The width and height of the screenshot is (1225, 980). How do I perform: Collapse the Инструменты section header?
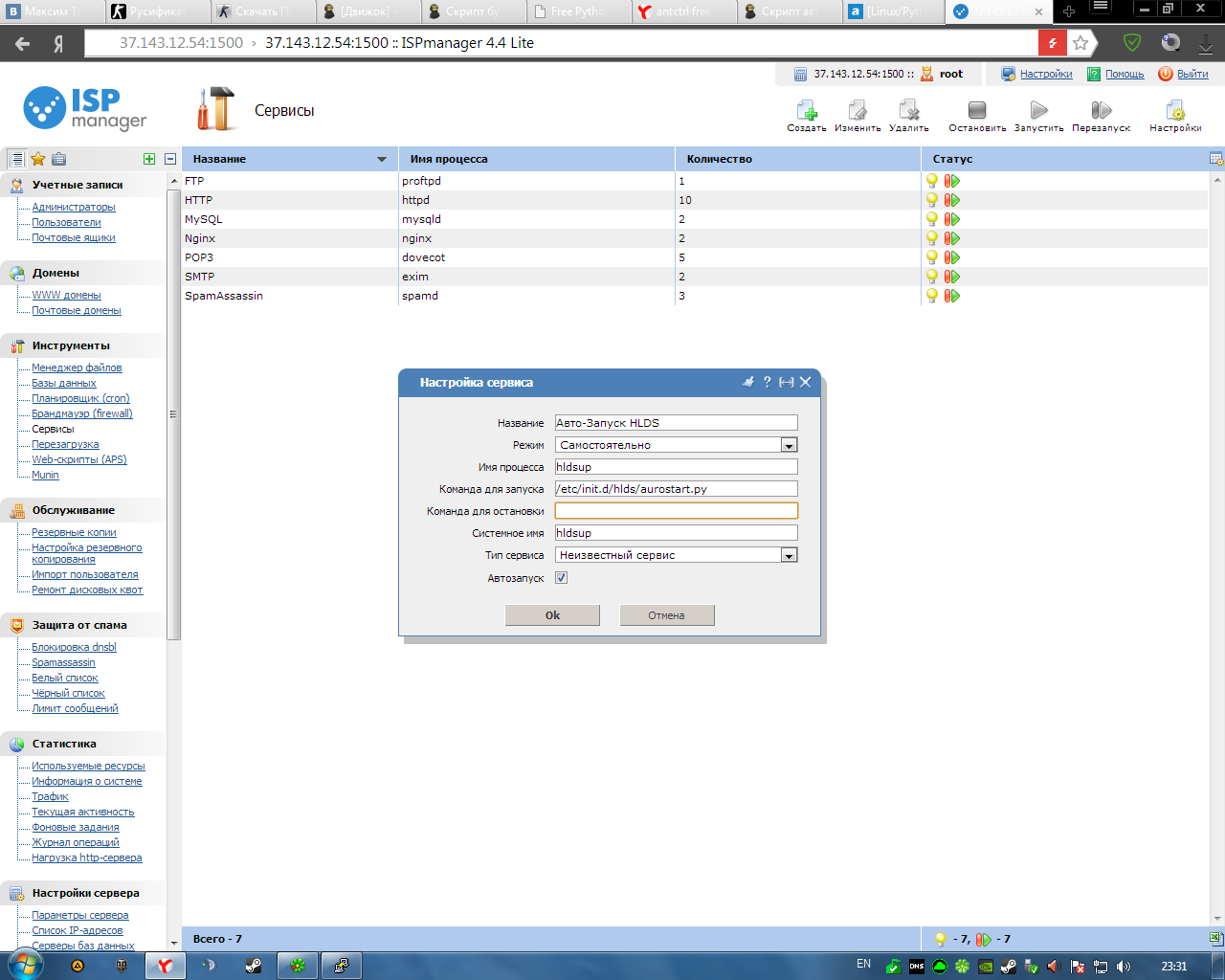click(83, 345)
